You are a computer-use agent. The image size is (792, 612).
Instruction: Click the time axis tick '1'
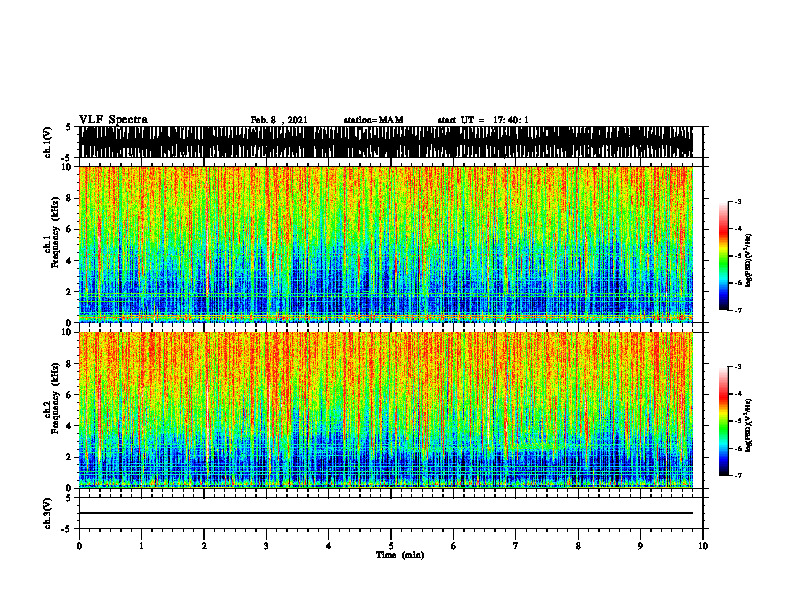coord(141,546)
